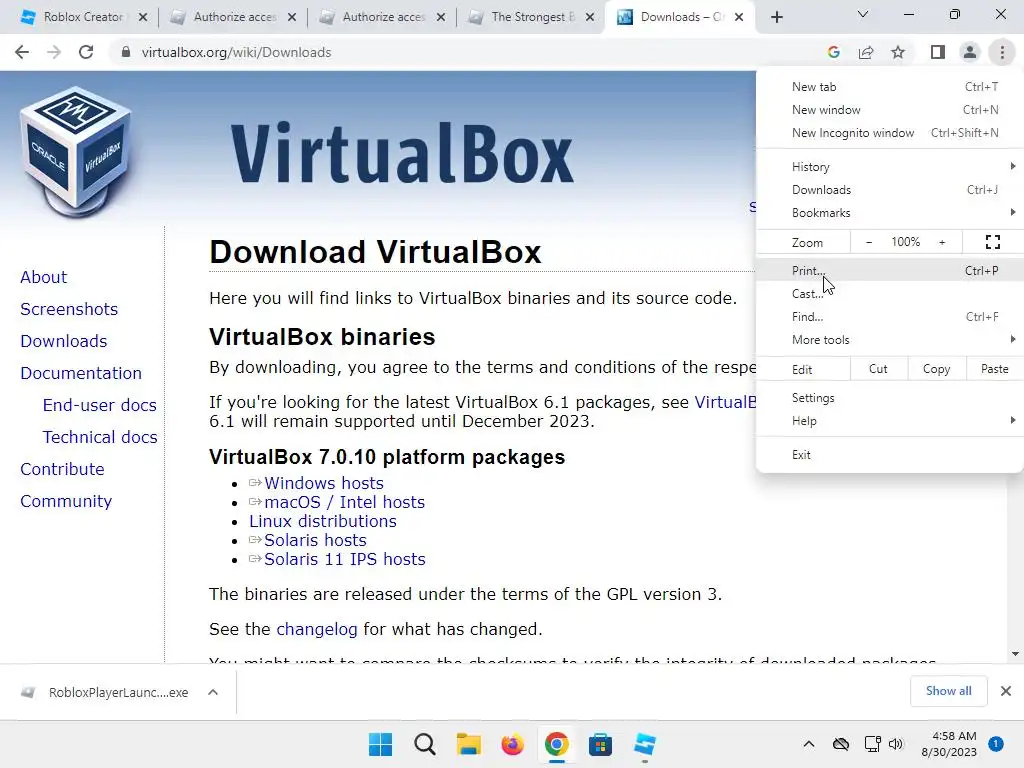
Task: View site info via the lock icon
Action: tap(126, 52)
